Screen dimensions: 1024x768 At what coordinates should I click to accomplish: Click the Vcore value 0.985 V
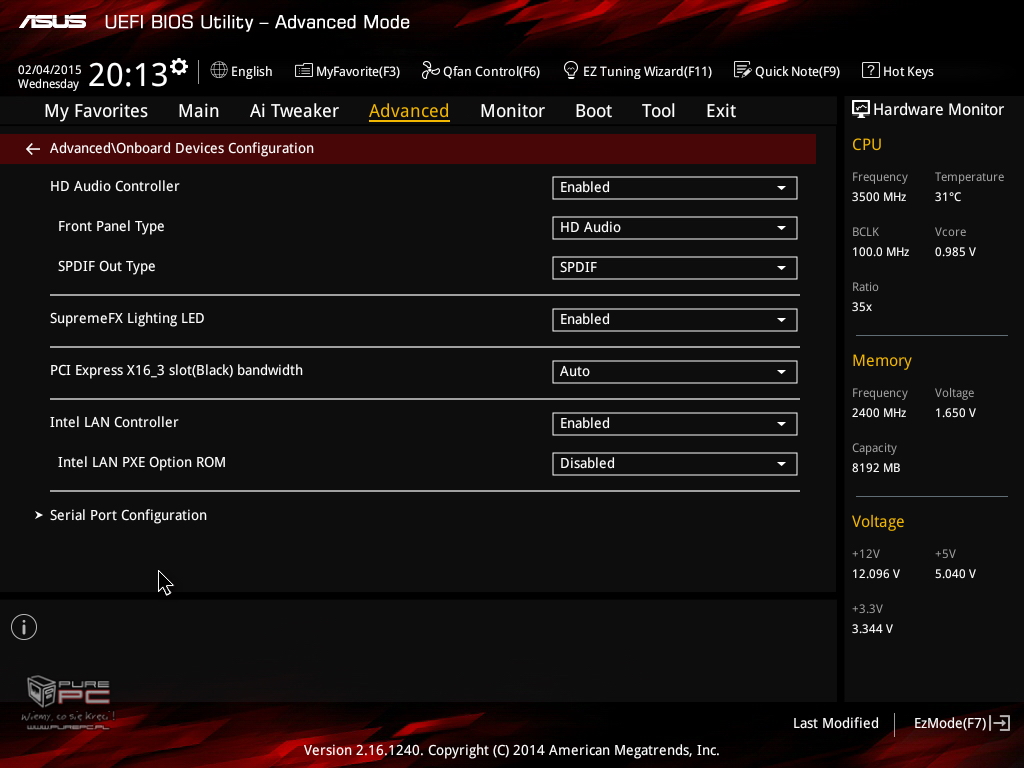955,252
